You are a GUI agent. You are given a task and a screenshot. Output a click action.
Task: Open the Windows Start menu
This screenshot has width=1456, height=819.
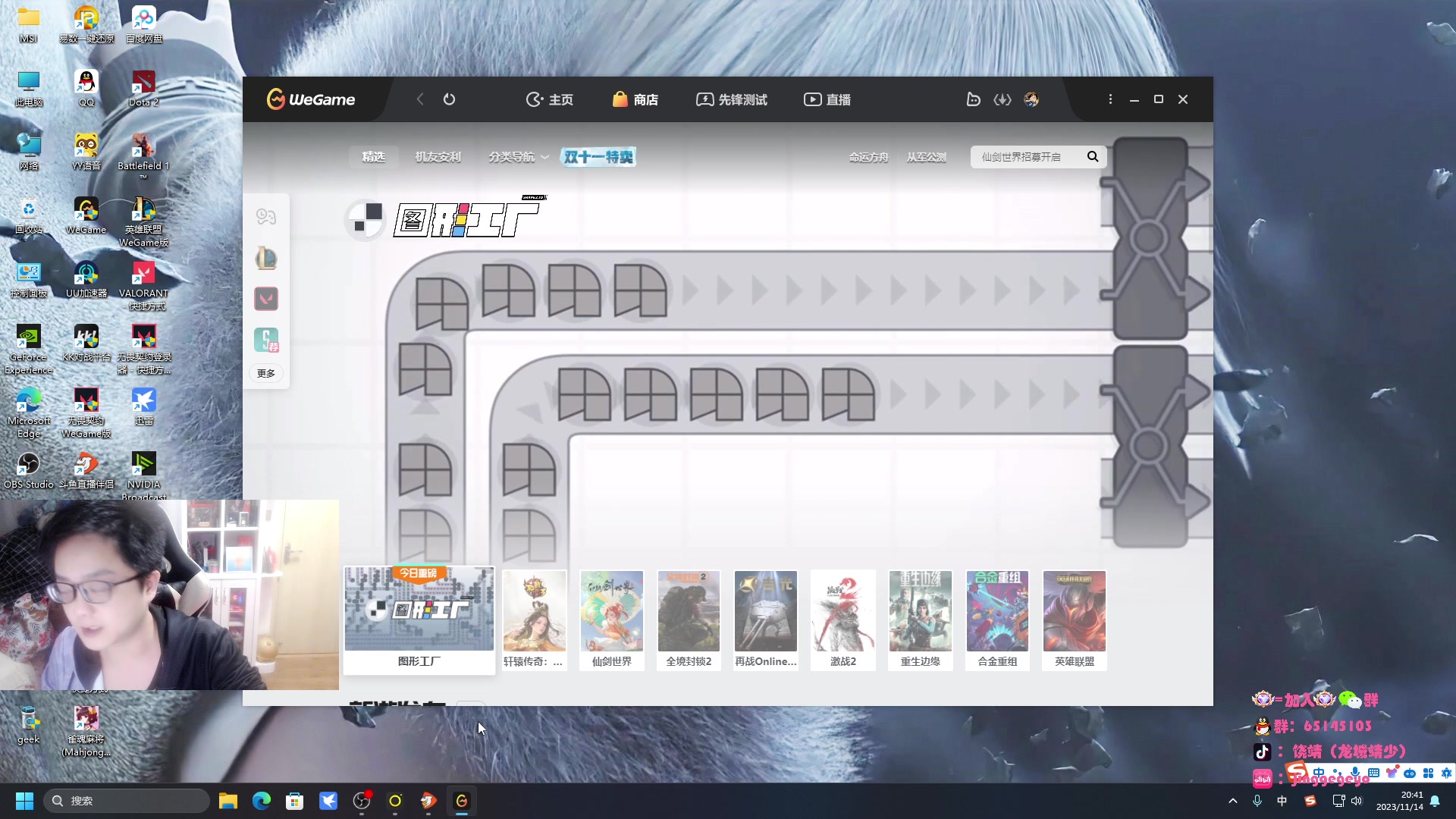pyautogui.click(x=24, y=801)
